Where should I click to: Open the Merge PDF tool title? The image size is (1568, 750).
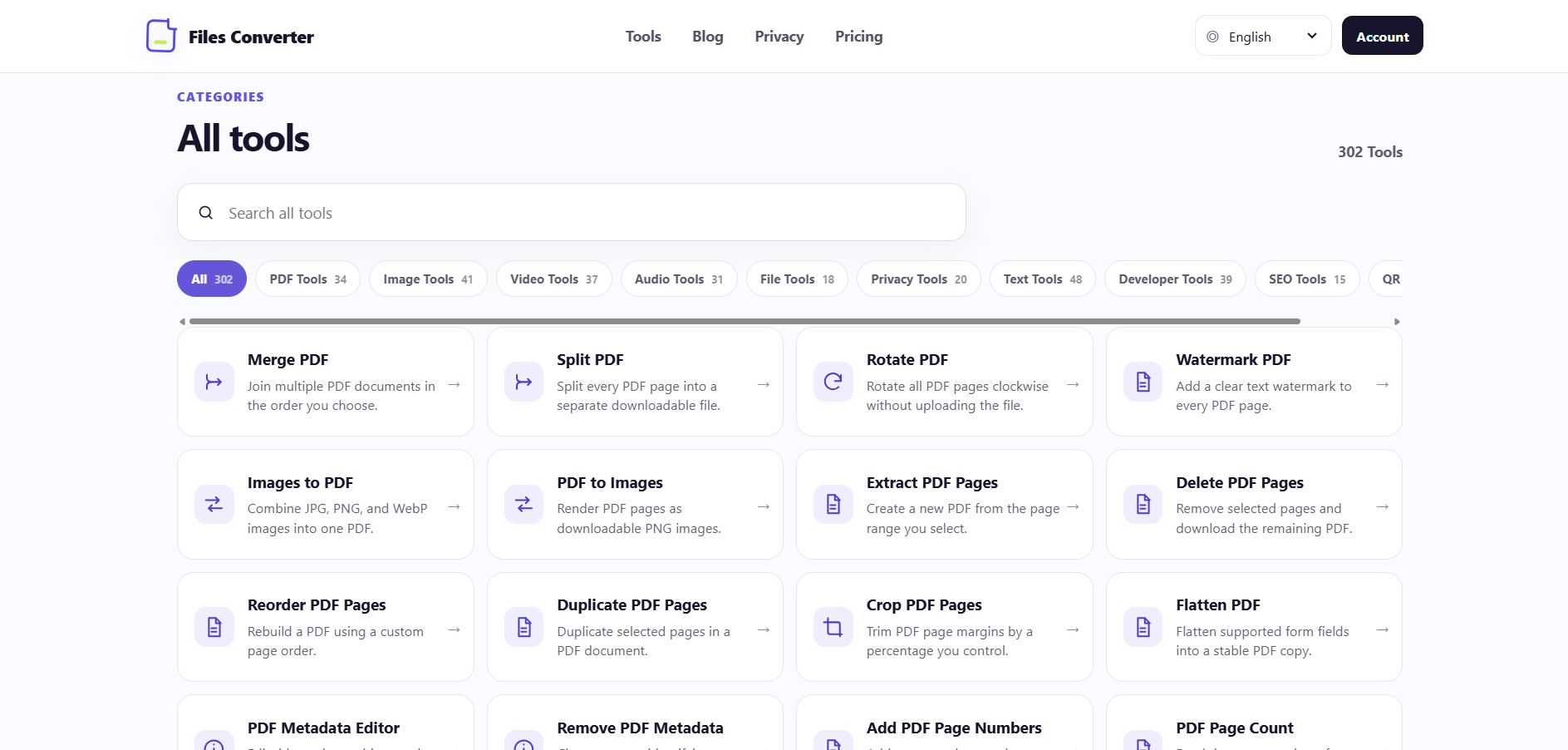click(x=288, y=359)
